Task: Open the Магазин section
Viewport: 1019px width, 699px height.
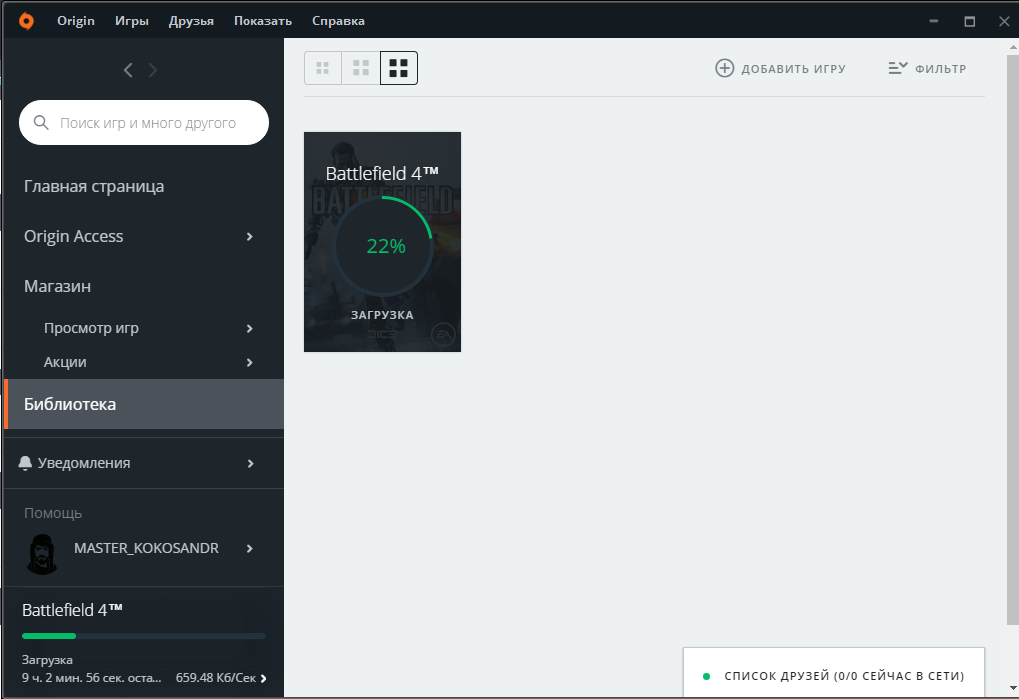Action: point(57,286)
